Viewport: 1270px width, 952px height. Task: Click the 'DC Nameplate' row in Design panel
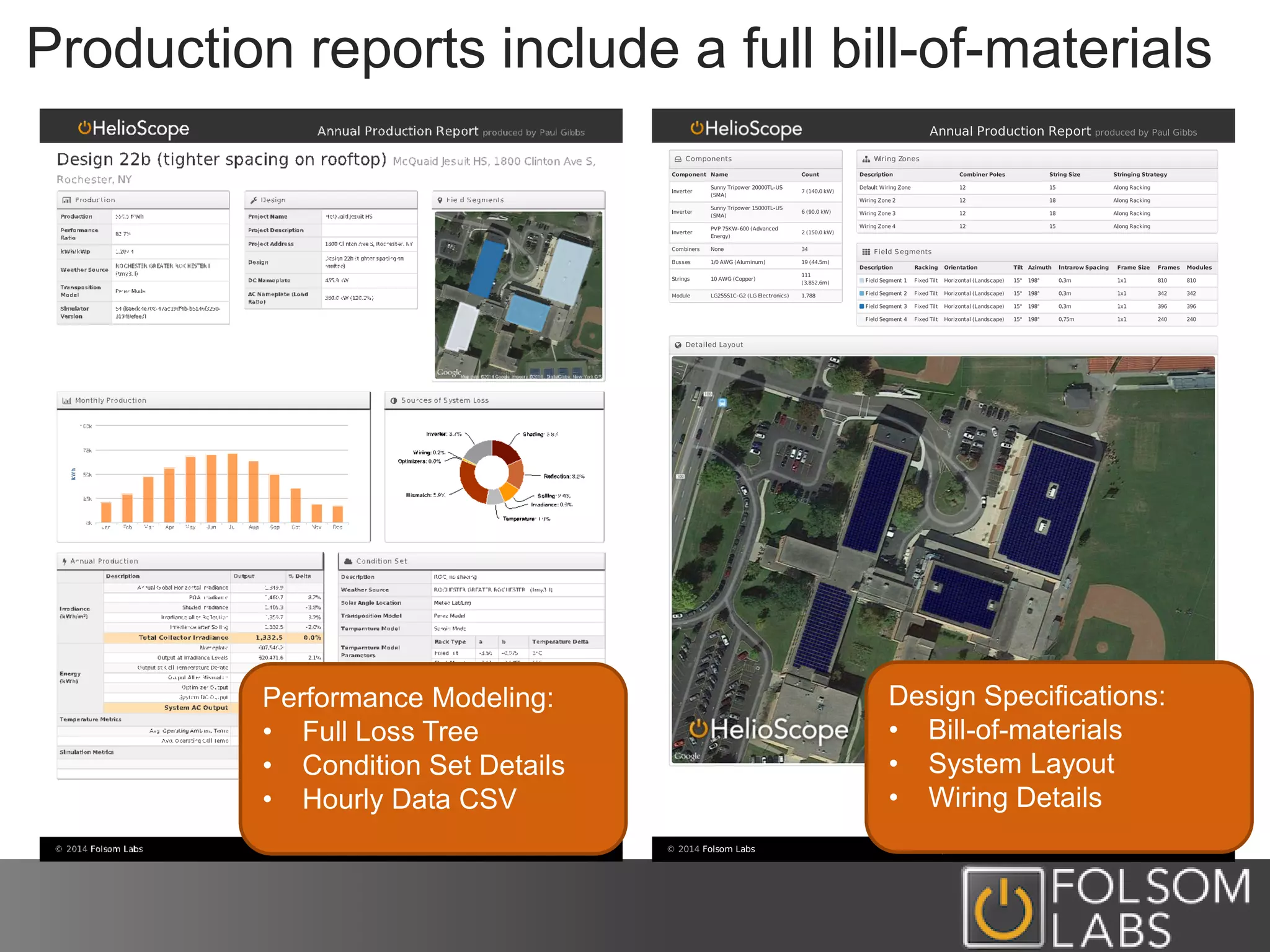331,281
